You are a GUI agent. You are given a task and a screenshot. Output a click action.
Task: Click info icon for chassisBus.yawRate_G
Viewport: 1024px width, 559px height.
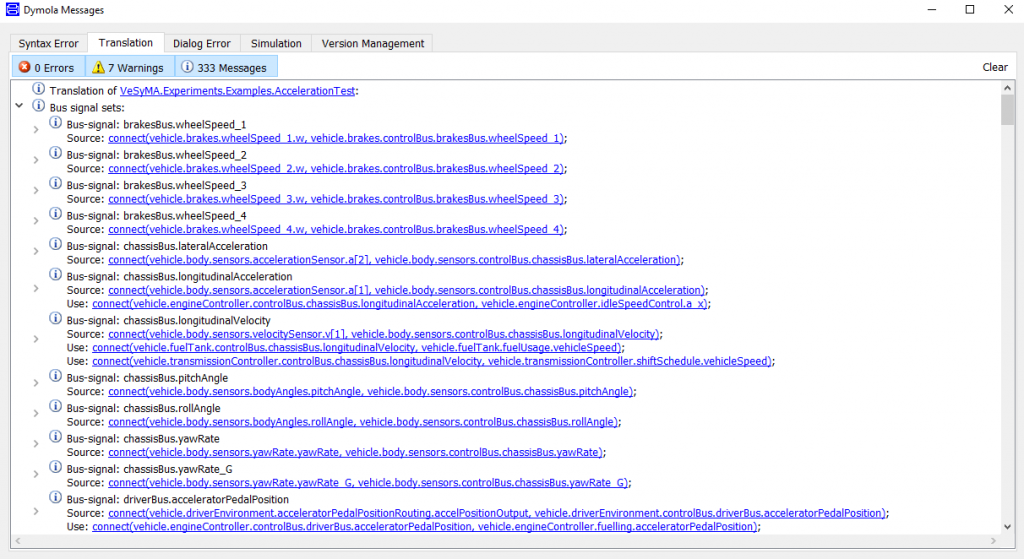pos(56,468)
